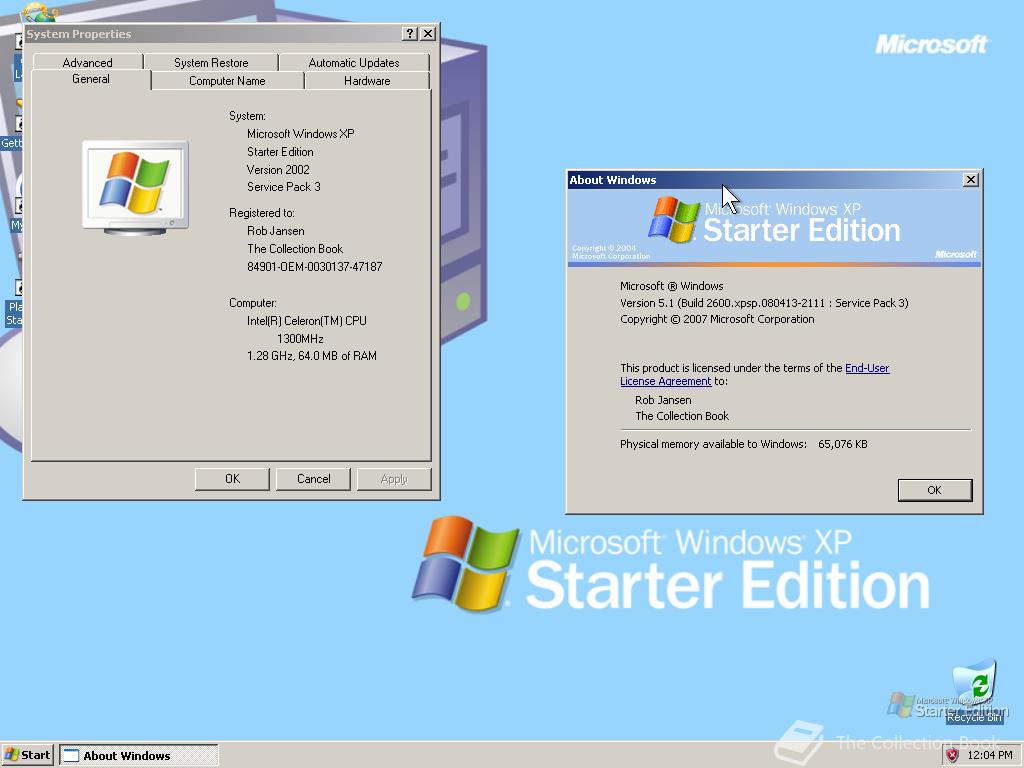
Task: Click the 12:04 PM clock
Action: pyautogui.click(x=990, y=756)
